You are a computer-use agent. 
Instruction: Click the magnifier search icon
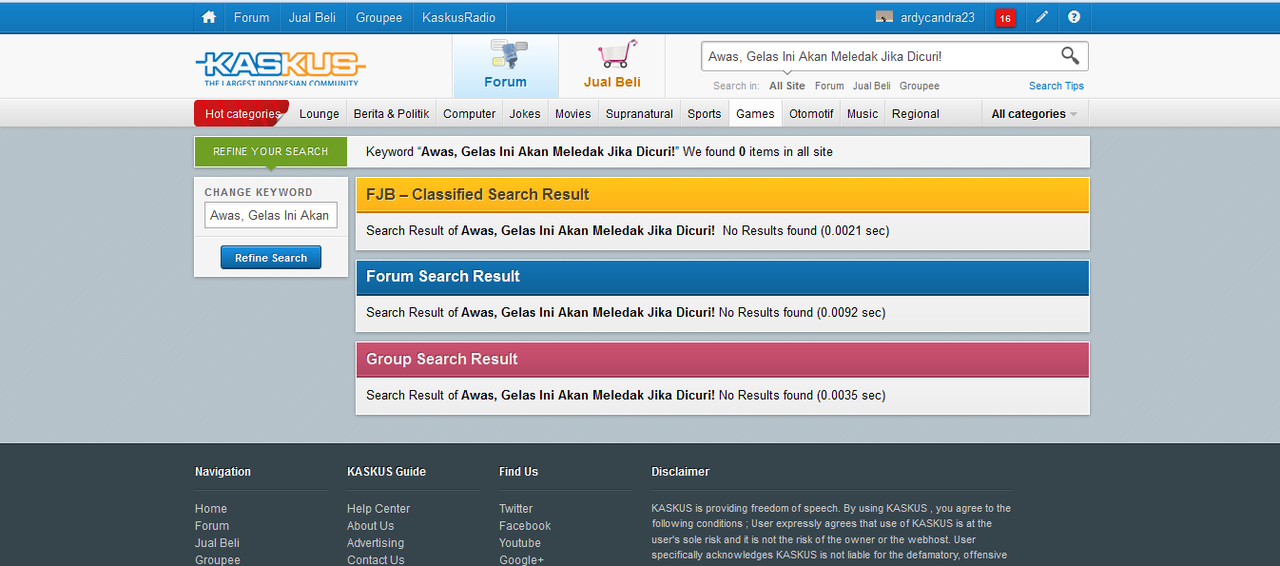[1070, 56]
